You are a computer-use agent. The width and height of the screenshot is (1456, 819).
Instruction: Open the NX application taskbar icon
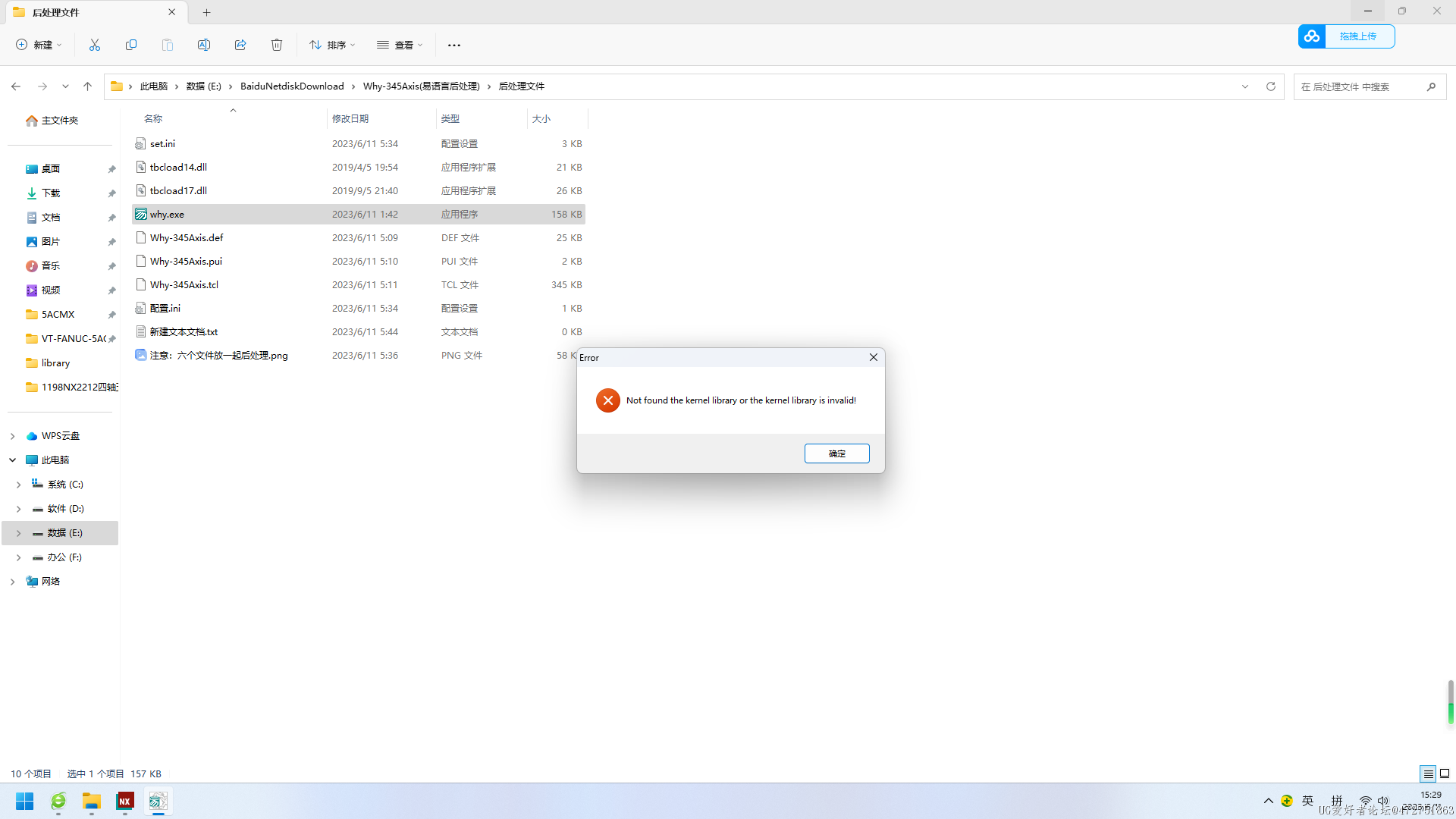pos(125,801)
